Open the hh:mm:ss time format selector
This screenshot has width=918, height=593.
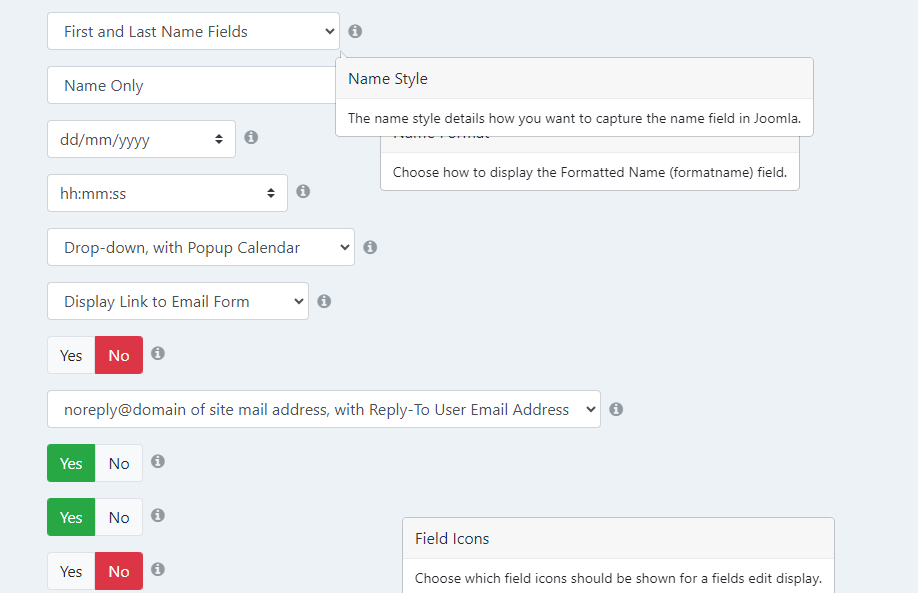tap(167, 193)
